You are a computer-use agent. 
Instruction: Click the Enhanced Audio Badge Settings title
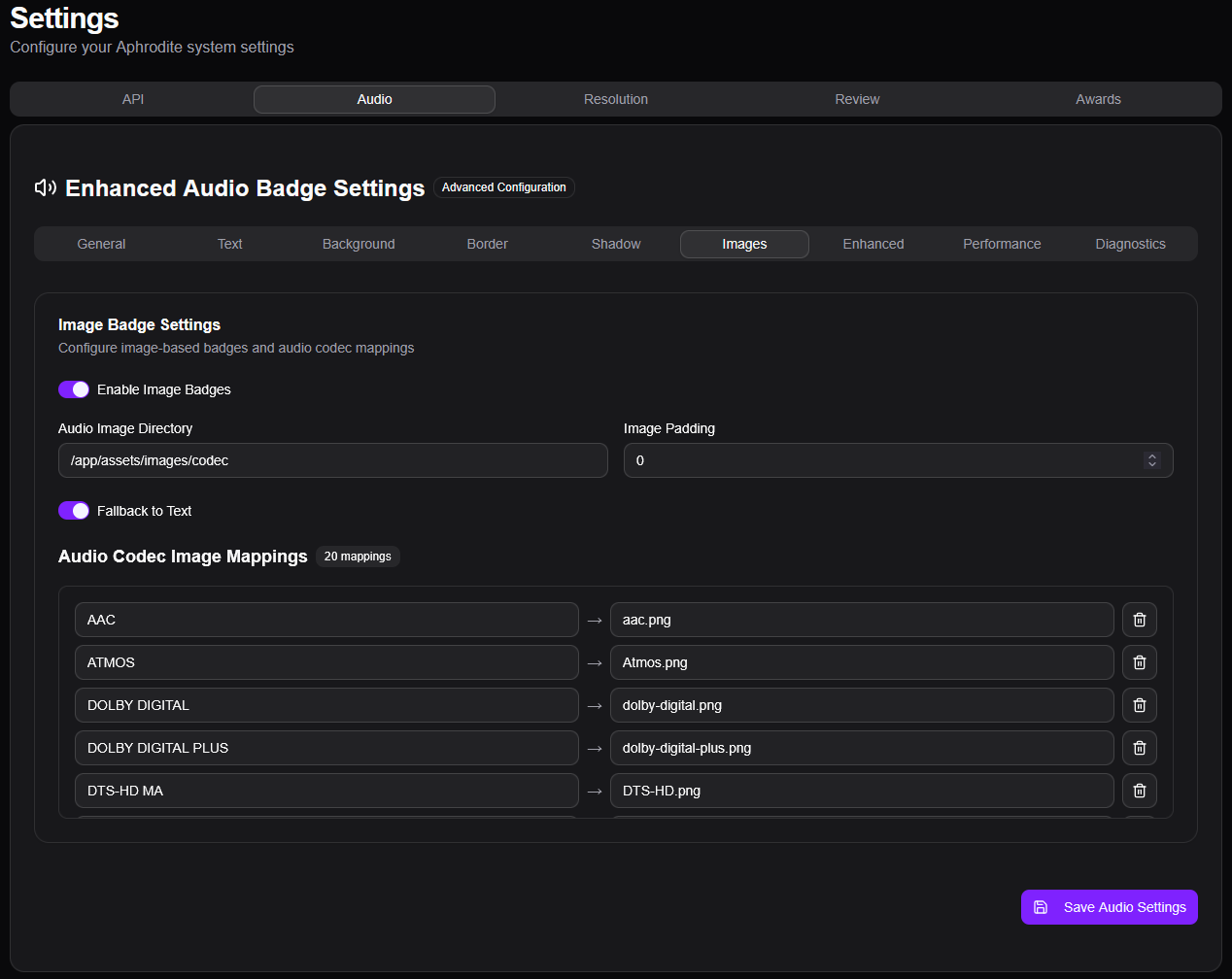pyautogui.click(x=245, y=188)
